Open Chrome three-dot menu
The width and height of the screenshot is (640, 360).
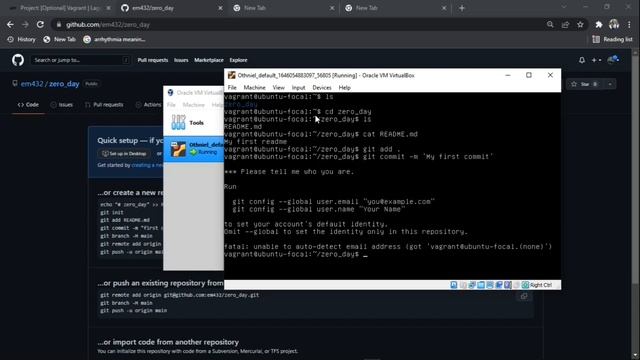[629, 24]
